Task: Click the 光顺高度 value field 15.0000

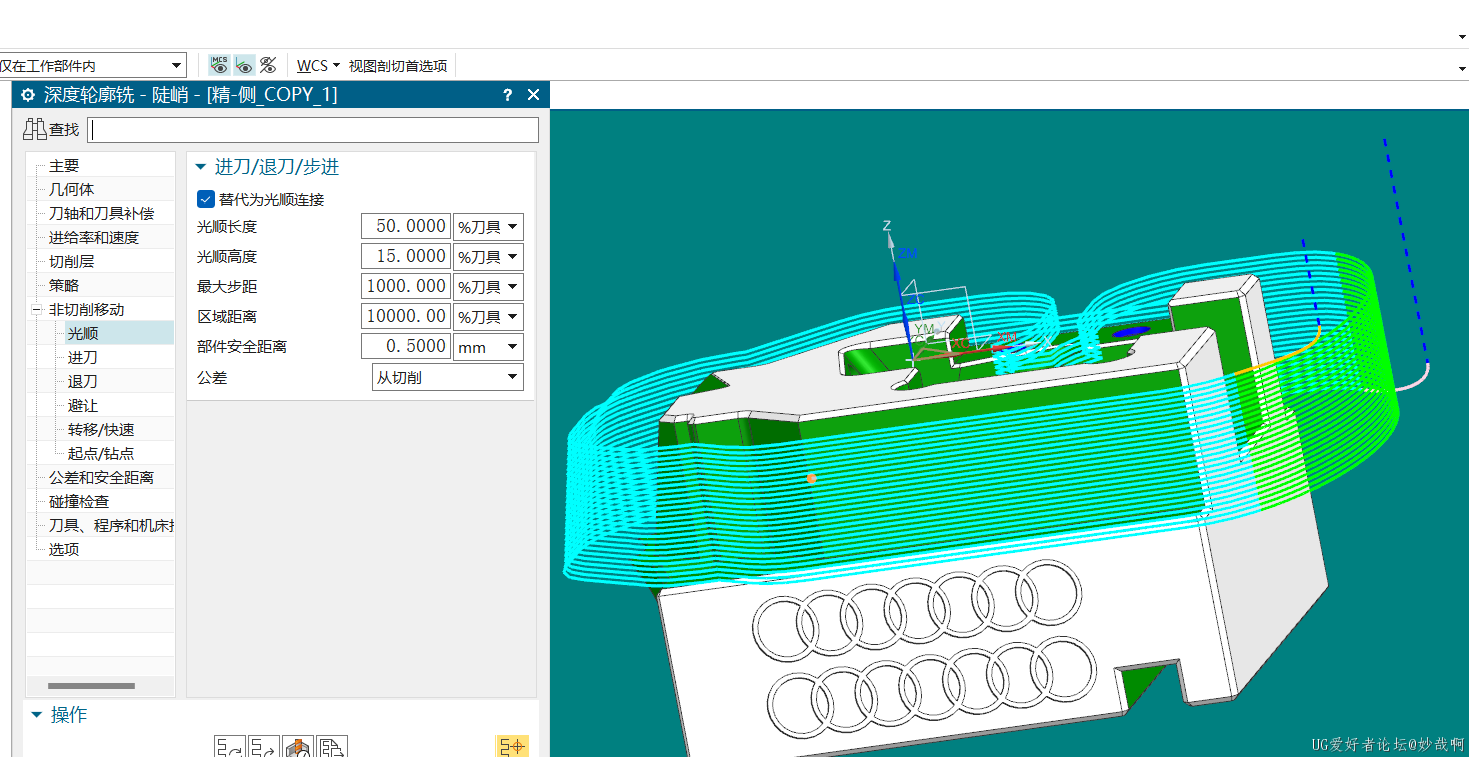Action: point(406,257)
